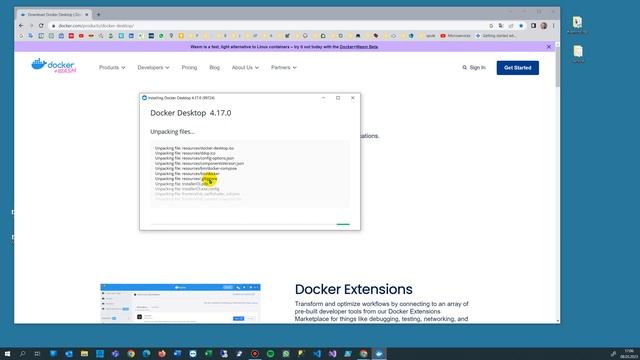This screenshot has width=640, height=360.
Task: Click the red screen recorder taskbar icon
Action: [x=255, y=354]
